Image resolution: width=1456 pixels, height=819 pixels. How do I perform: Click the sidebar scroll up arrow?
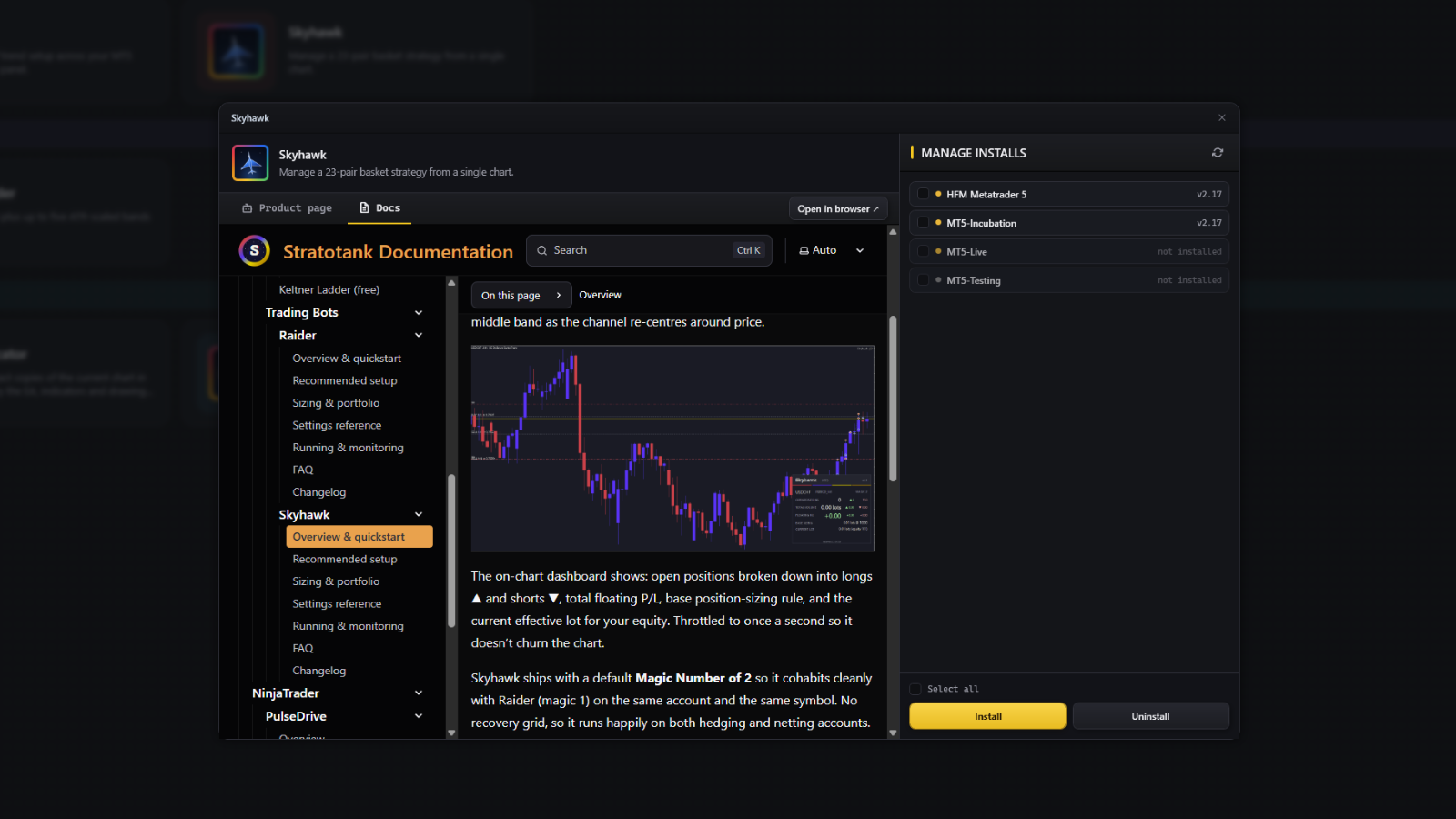(x=451, y=283)
